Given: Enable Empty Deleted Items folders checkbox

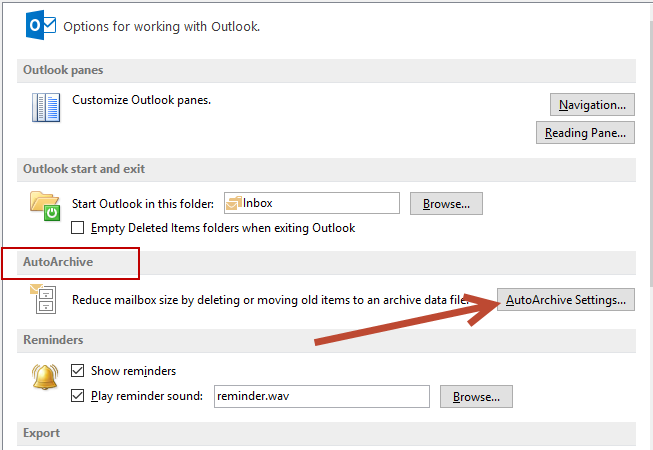Looking at the screenshot, I should 77,228.
